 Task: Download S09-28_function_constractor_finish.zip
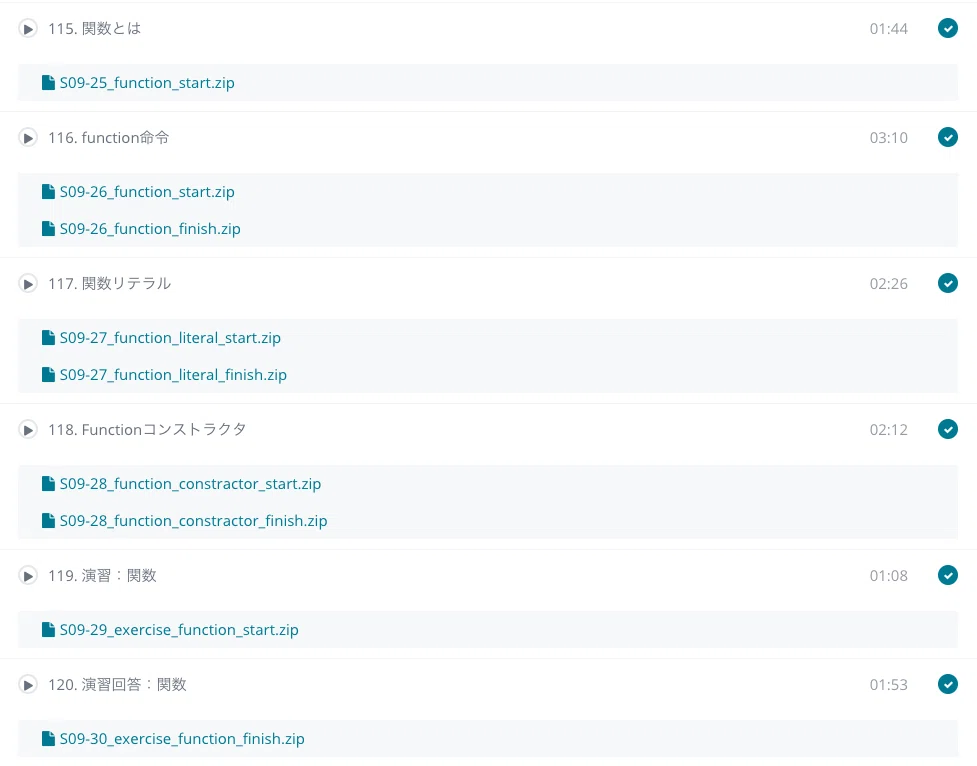[x=193, y=521]
